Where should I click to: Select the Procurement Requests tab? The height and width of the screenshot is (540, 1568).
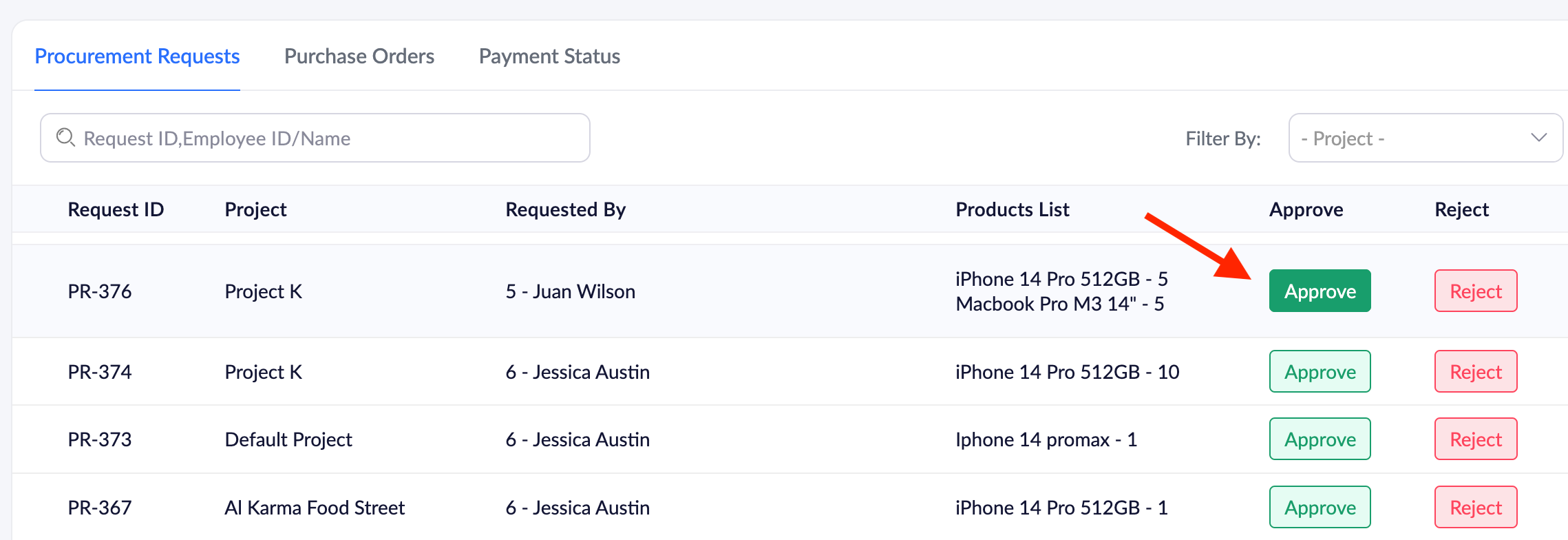(x=137, y=56)
